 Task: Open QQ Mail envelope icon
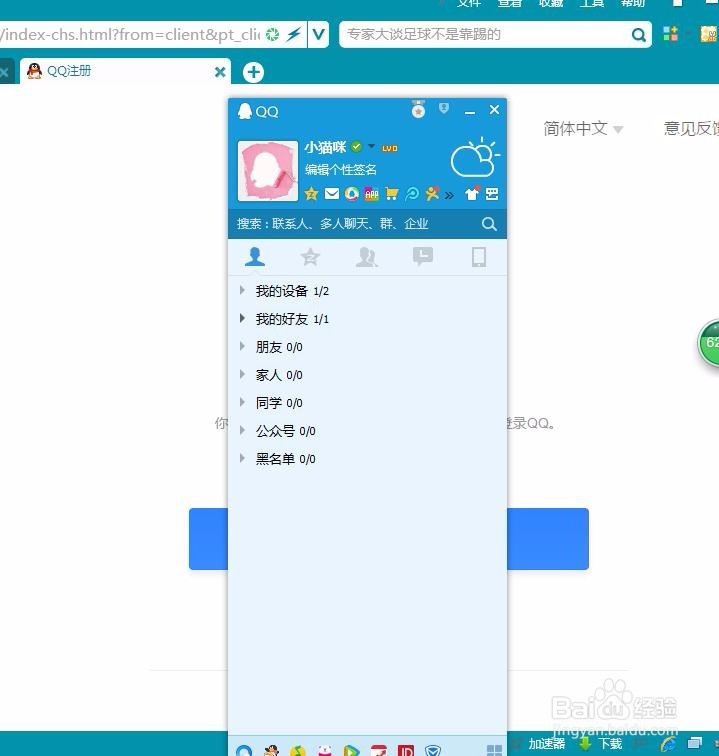332,194
